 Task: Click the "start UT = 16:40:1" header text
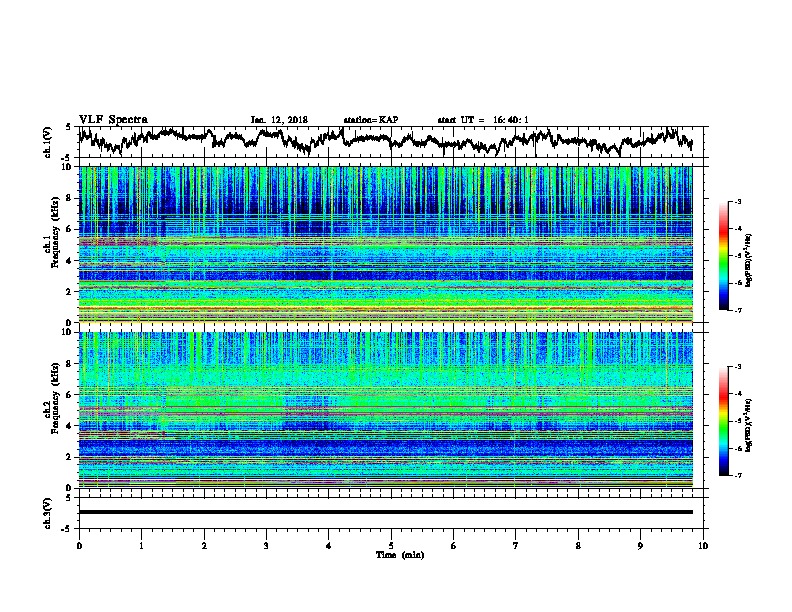(483, 120)
